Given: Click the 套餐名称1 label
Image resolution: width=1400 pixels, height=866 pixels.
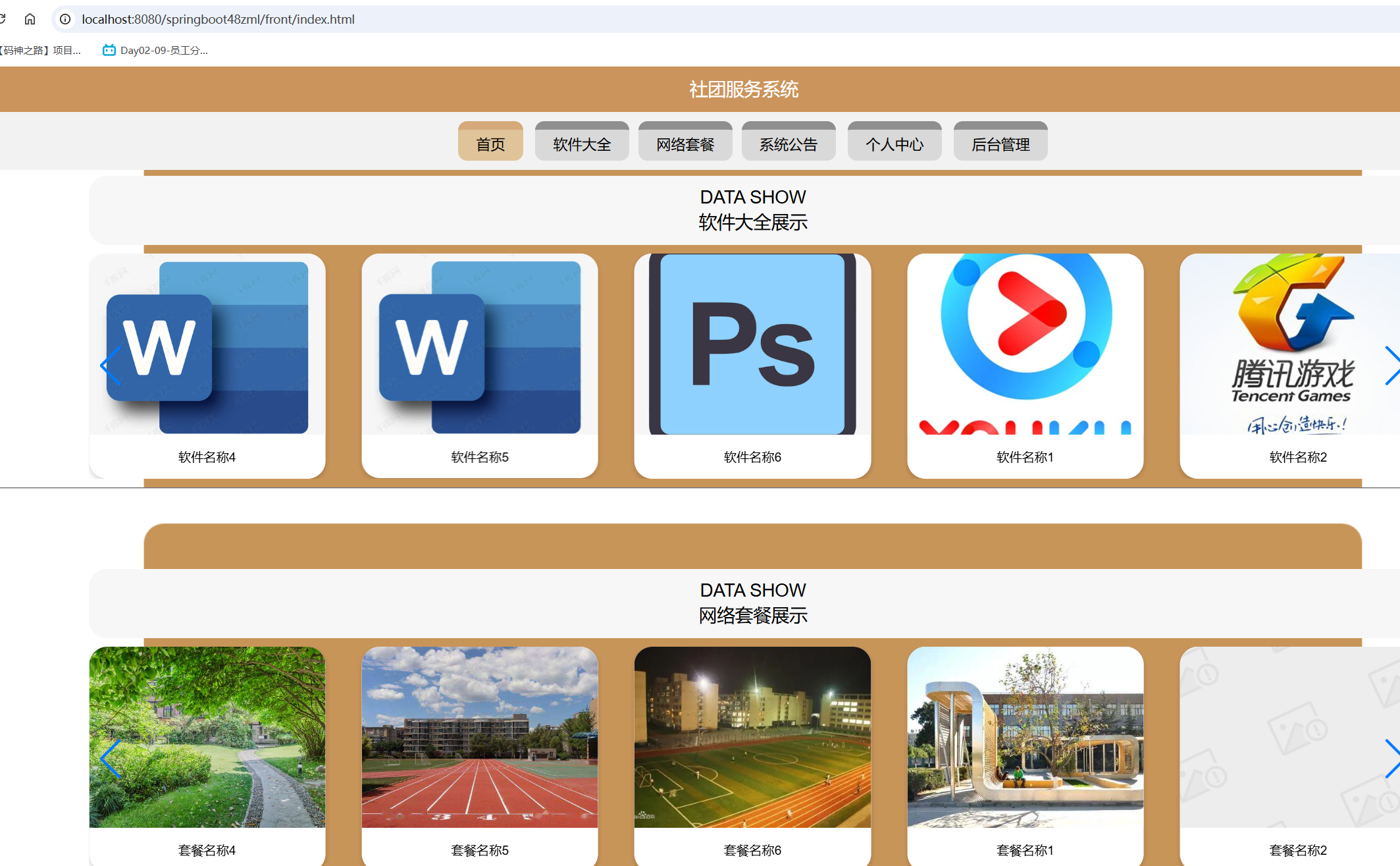Looking at the screenshot, I should (x=1025, y=850).
